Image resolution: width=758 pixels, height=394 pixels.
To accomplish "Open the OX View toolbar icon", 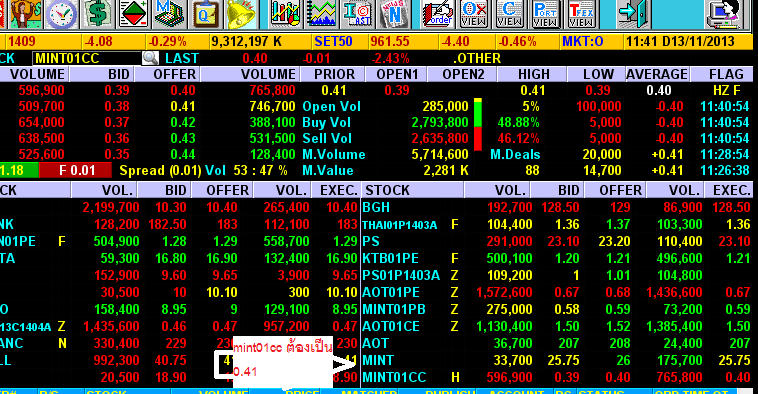I will 474,14.
